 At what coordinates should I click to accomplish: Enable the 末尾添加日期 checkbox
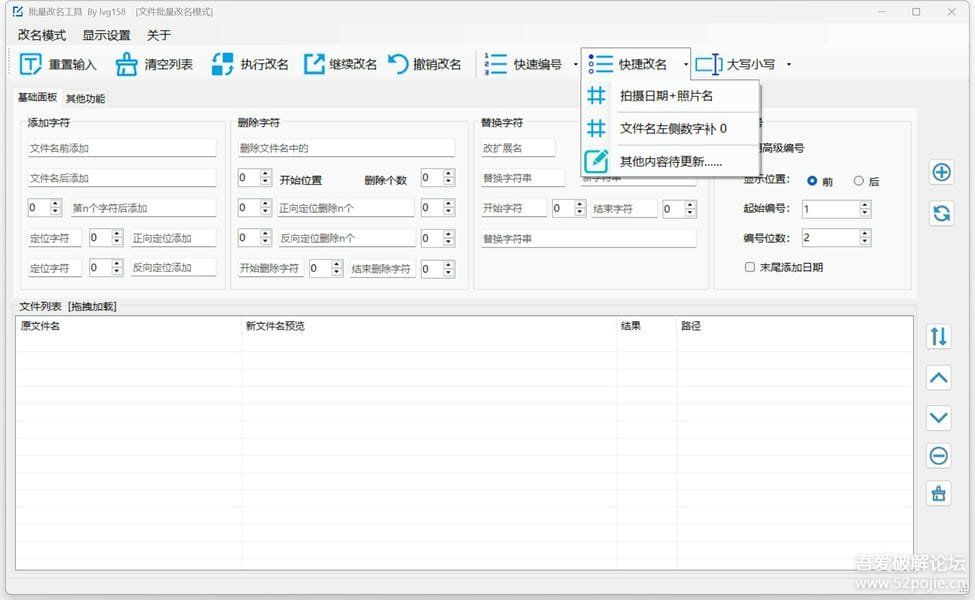coord(749,265)
